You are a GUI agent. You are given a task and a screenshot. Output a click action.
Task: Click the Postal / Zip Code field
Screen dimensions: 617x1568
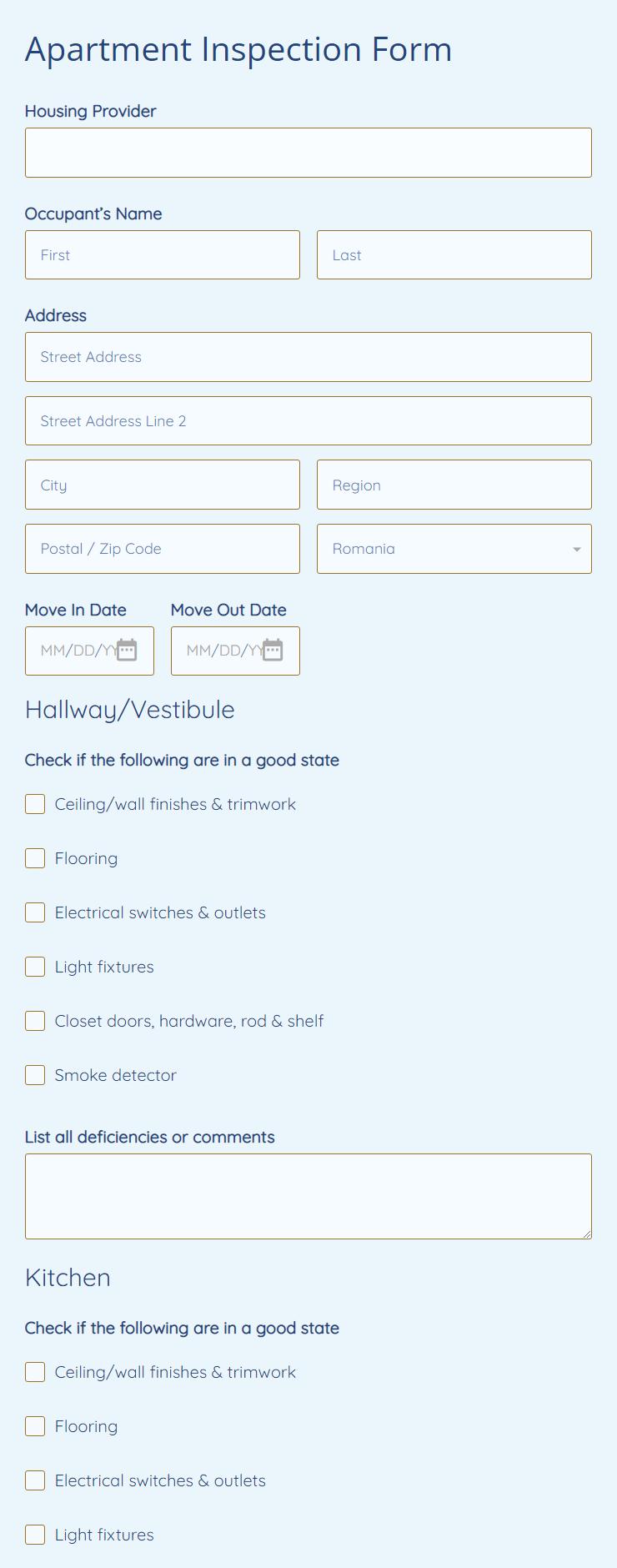tap(163, 549)
